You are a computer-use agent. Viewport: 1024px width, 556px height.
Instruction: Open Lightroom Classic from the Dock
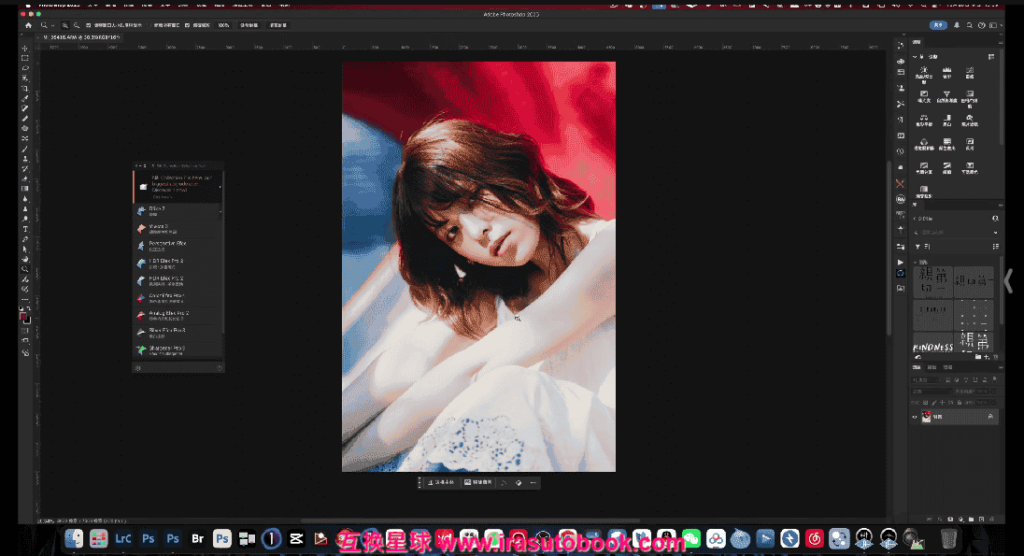[123, 539]
